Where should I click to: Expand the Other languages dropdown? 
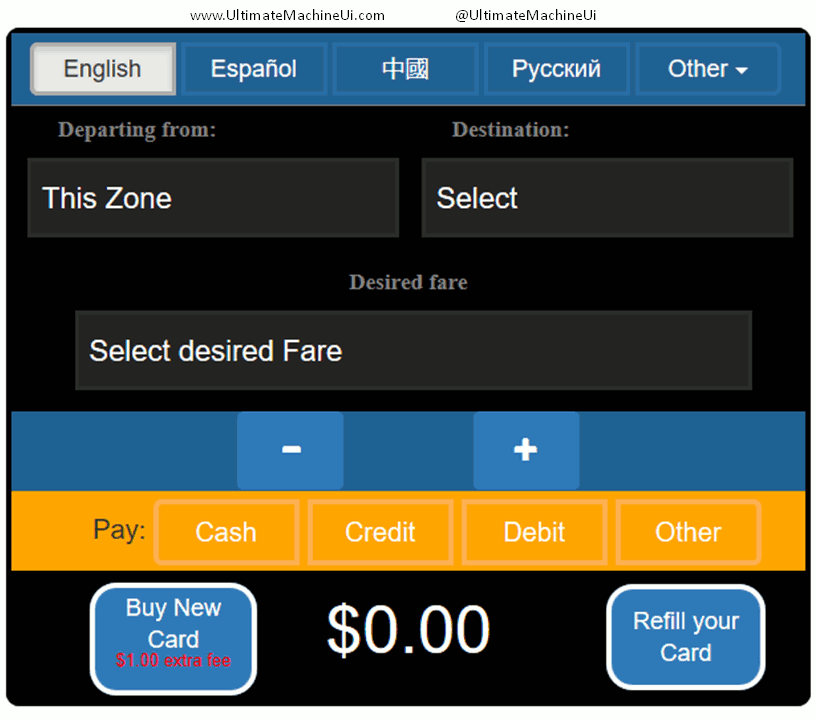[707, 69]
